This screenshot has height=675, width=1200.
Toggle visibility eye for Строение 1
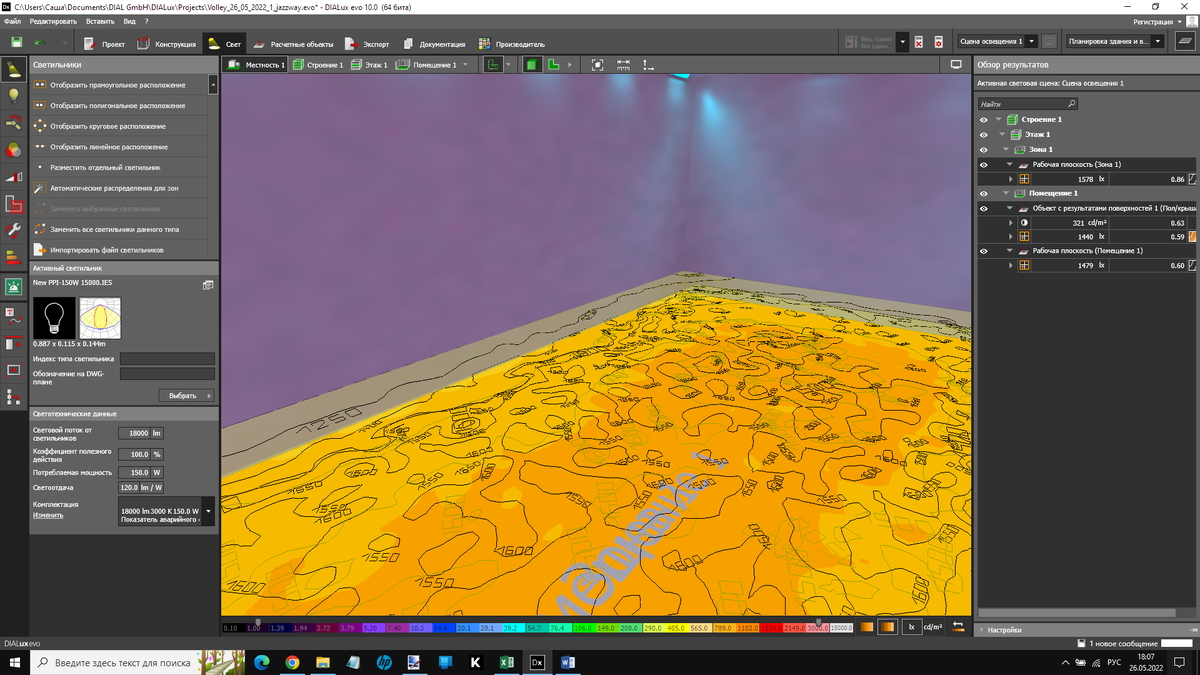coord(985,119)
